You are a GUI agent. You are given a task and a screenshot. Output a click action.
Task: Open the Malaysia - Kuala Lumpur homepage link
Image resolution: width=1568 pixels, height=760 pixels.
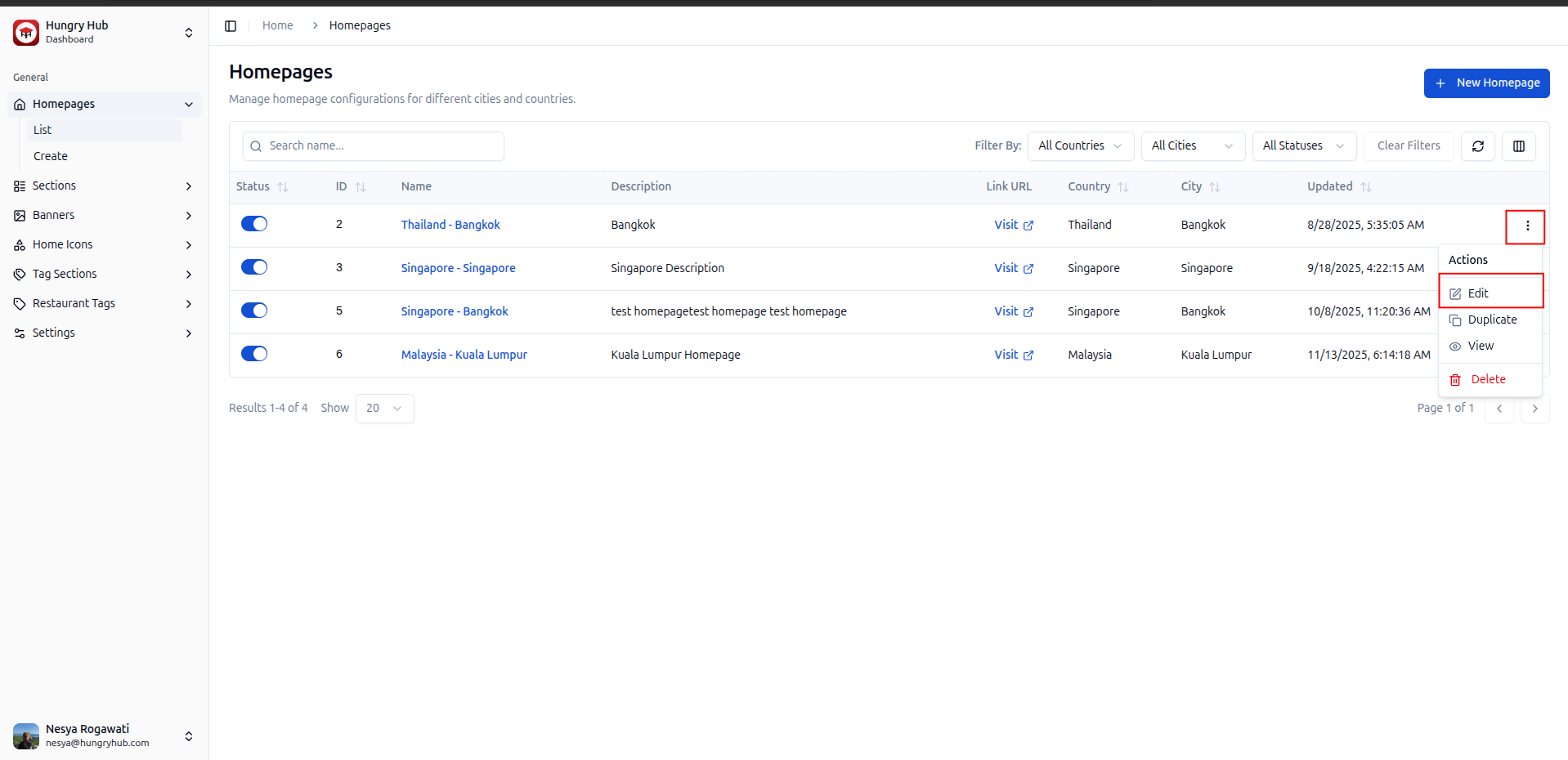click(x=464, y=355)
